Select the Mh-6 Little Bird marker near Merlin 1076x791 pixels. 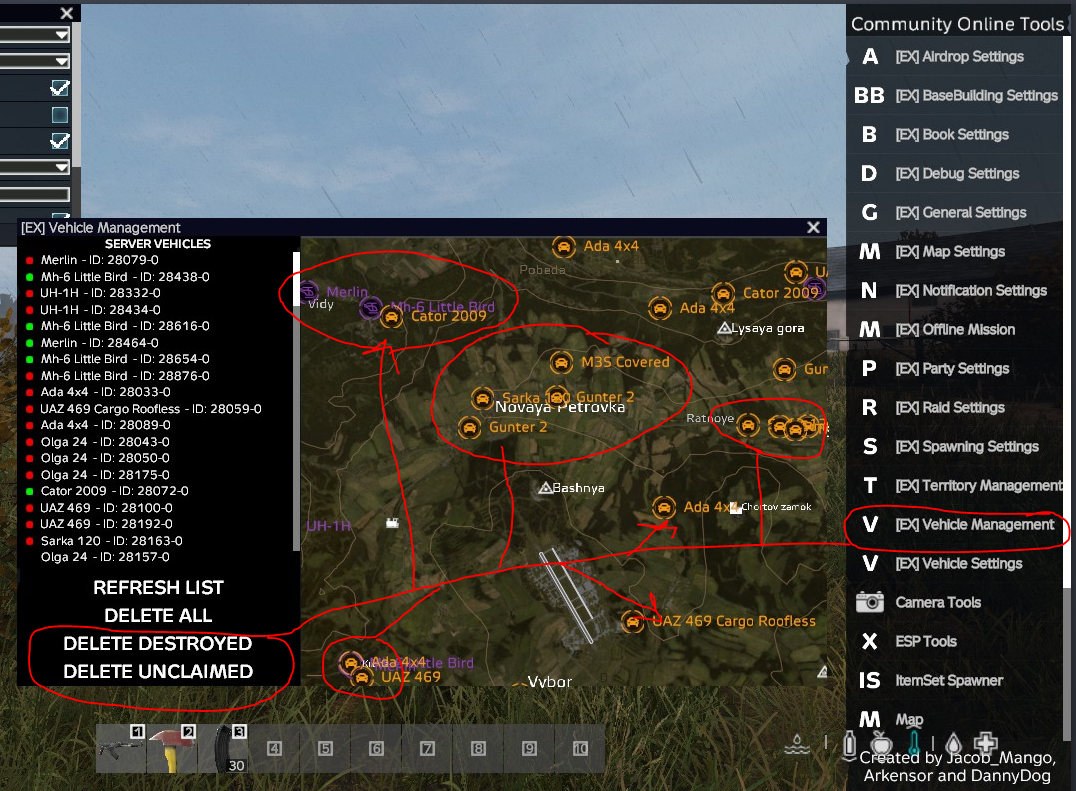click(x=371, y=307)
